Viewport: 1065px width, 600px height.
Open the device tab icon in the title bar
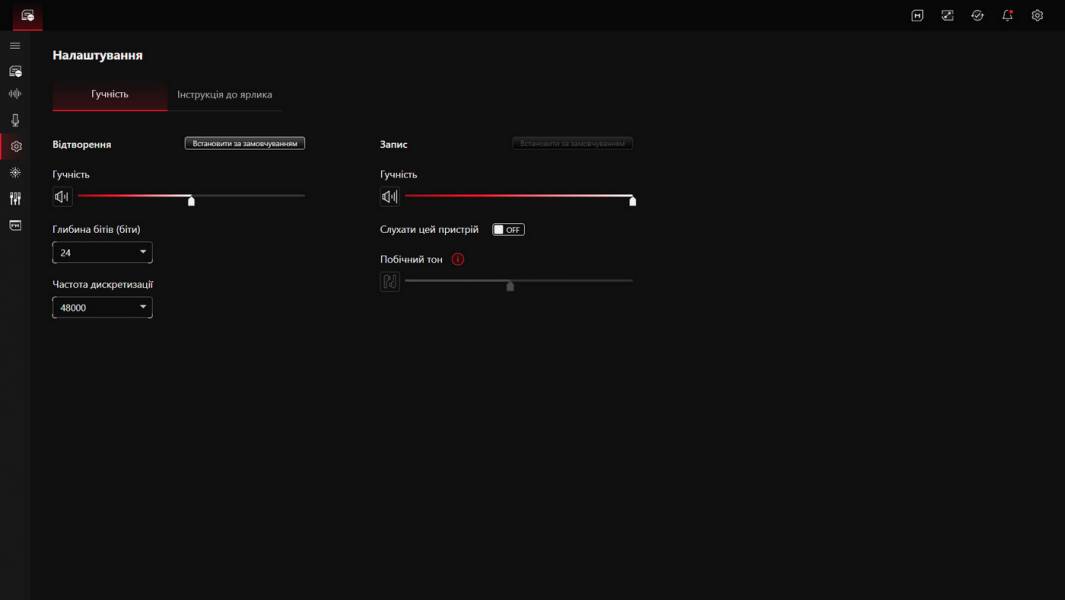point(28,16)
